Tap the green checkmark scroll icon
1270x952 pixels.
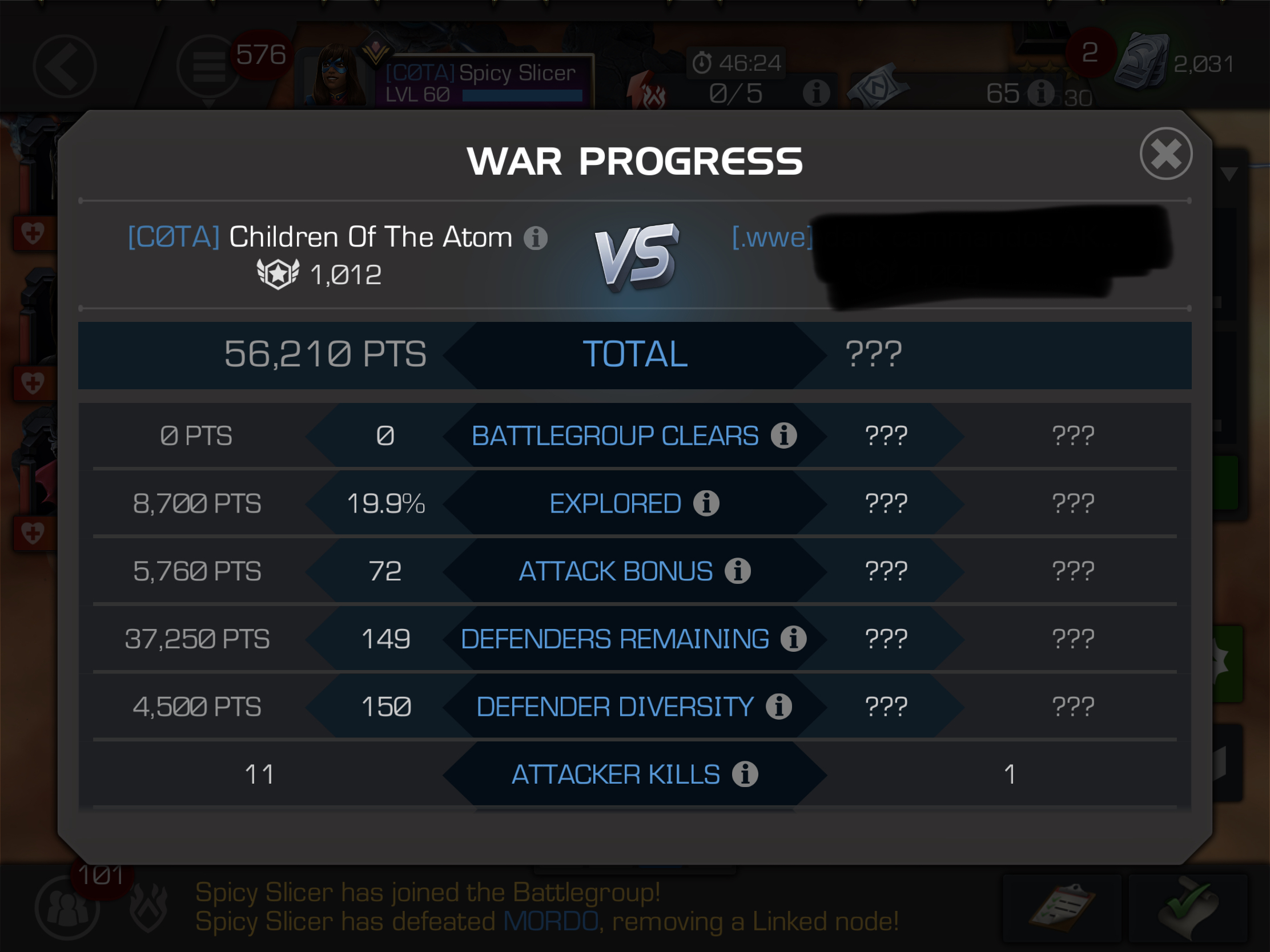[x=1187, y=908]
